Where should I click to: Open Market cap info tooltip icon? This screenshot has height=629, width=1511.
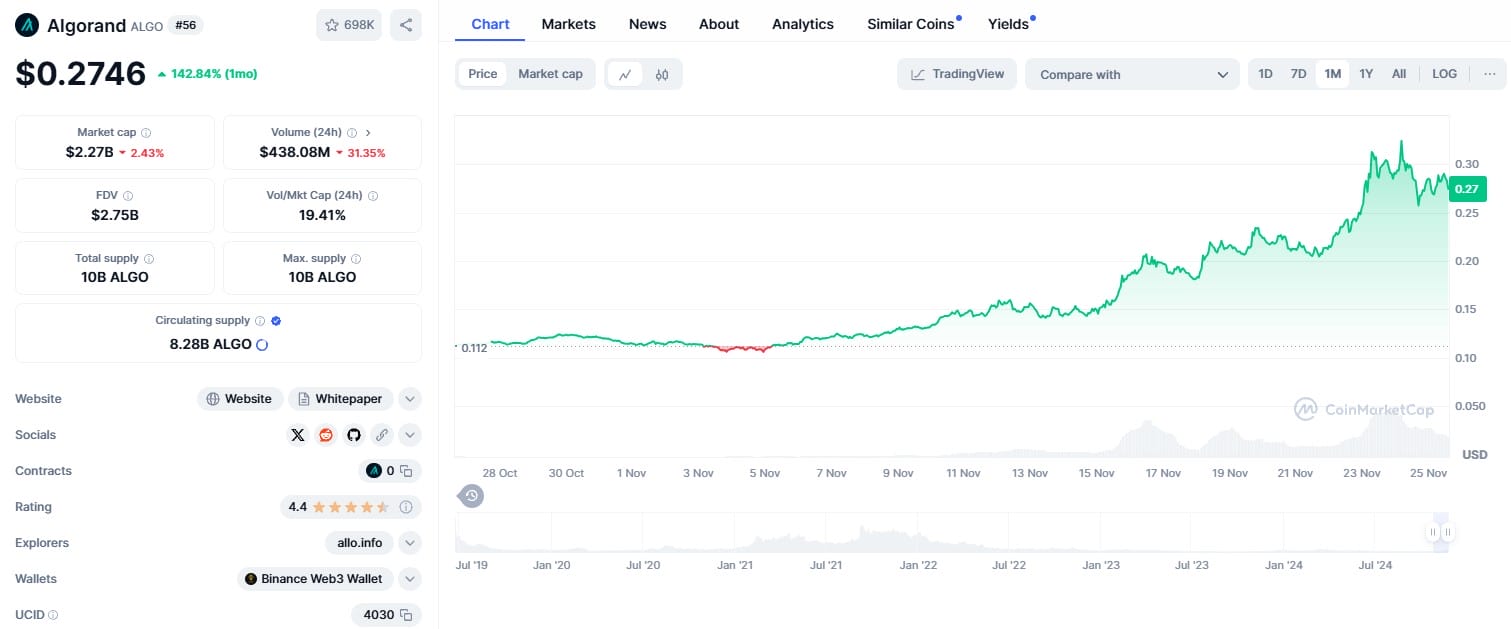click(x=146, y=133)
